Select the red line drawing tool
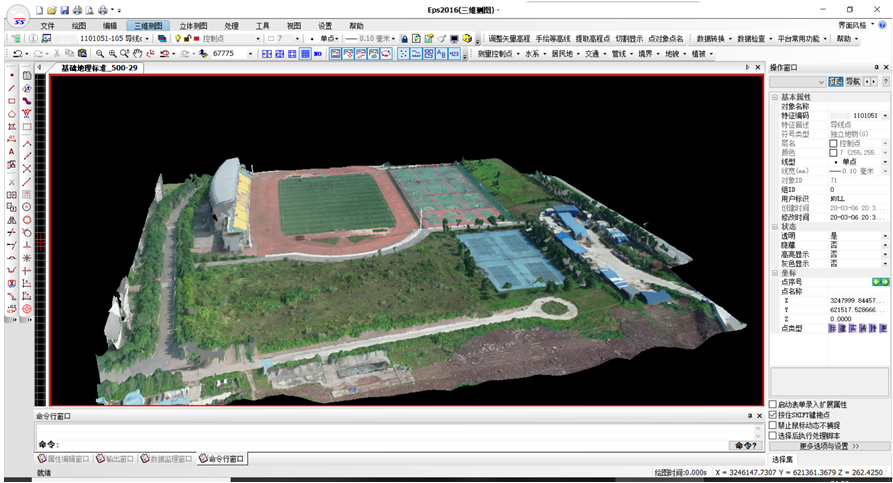This screenshot has width=893, height=483. pyautogui.click(x=11, y=88)
